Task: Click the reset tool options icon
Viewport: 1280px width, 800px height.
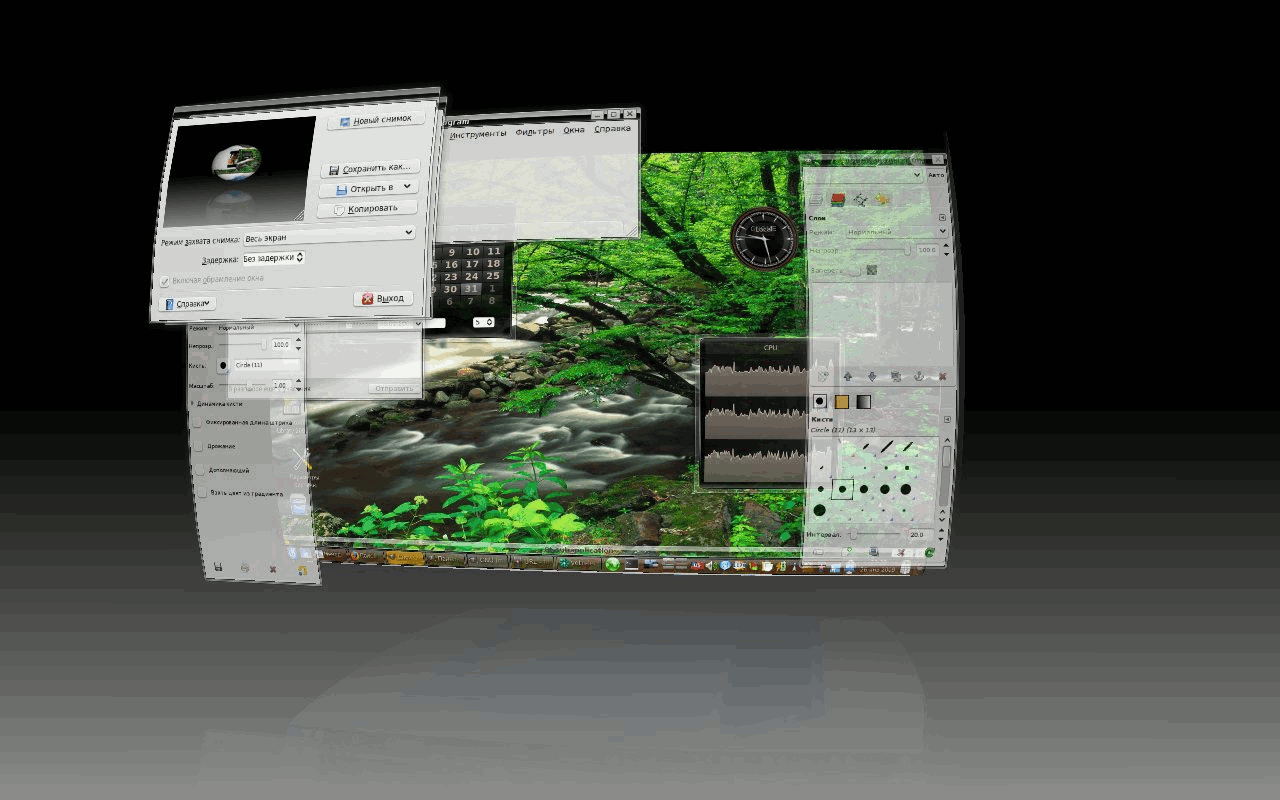Action: click(x=301, y=570)
